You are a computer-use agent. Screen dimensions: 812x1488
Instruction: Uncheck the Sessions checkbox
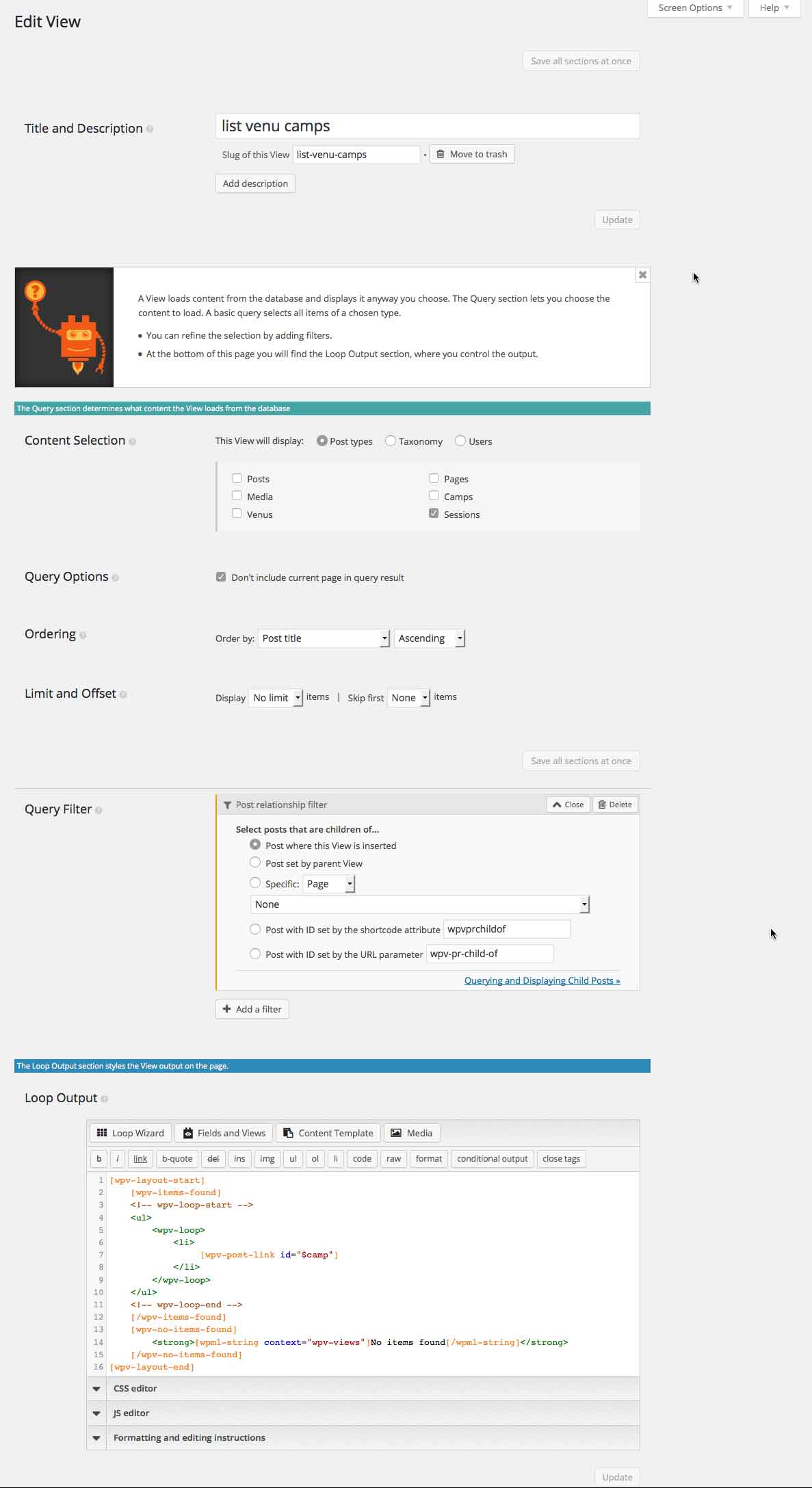point(434,513)
